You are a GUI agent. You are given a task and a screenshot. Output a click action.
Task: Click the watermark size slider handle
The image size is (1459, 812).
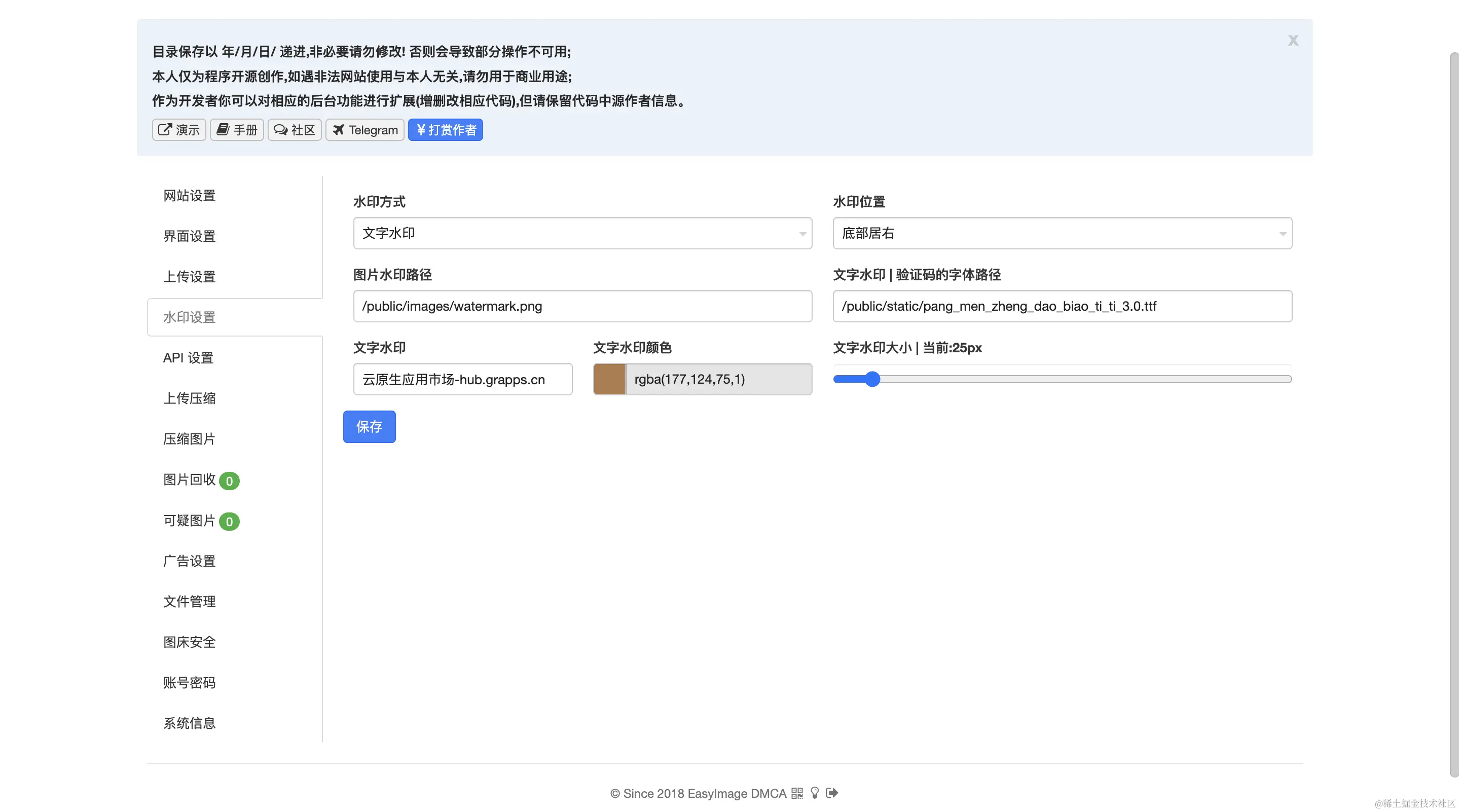(873, 379)
